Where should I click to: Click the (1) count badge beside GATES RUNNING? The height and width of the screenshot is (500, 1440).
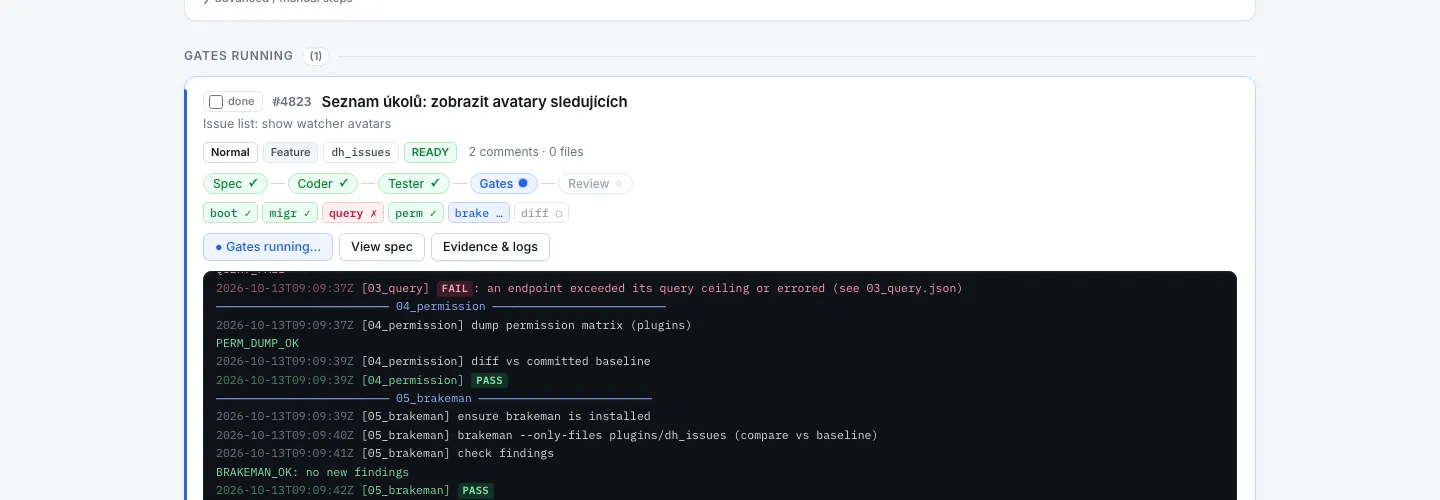(316, 56)
